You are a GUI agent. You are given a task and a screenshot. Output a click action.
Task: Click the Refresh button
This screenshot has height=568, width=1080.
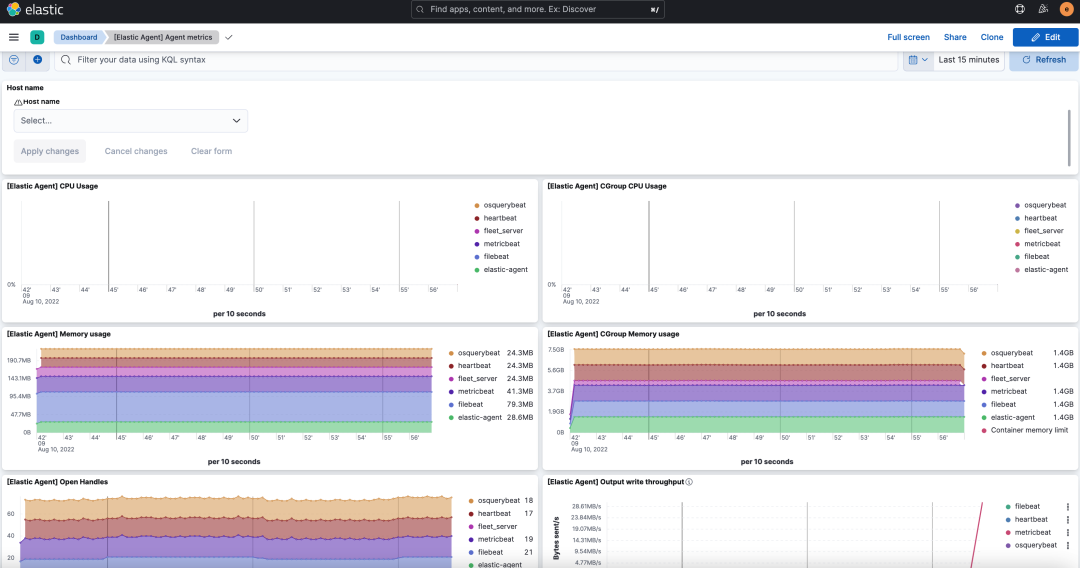(1043, 60)
